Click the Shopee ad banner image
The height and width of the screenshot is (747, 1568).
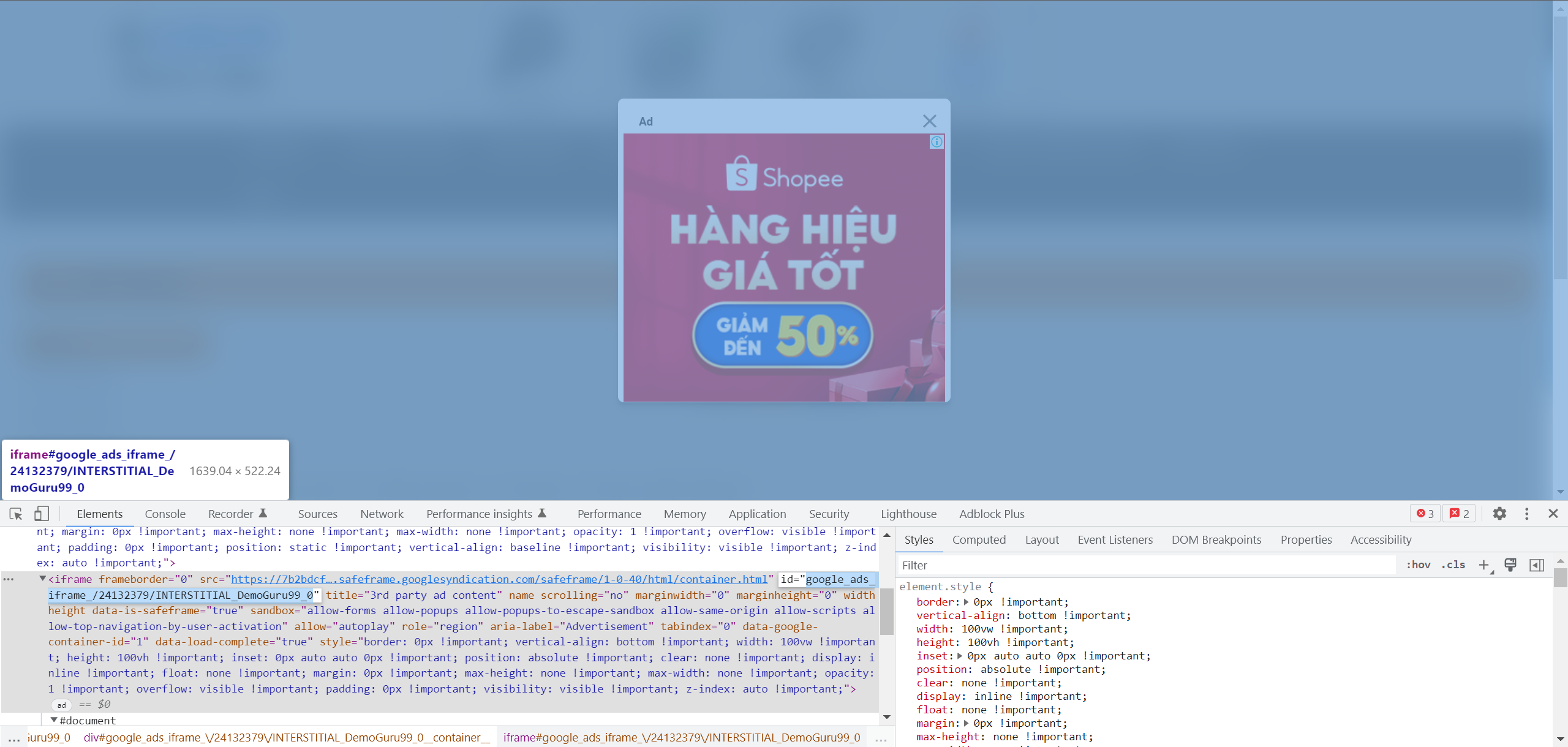(784, 268)
